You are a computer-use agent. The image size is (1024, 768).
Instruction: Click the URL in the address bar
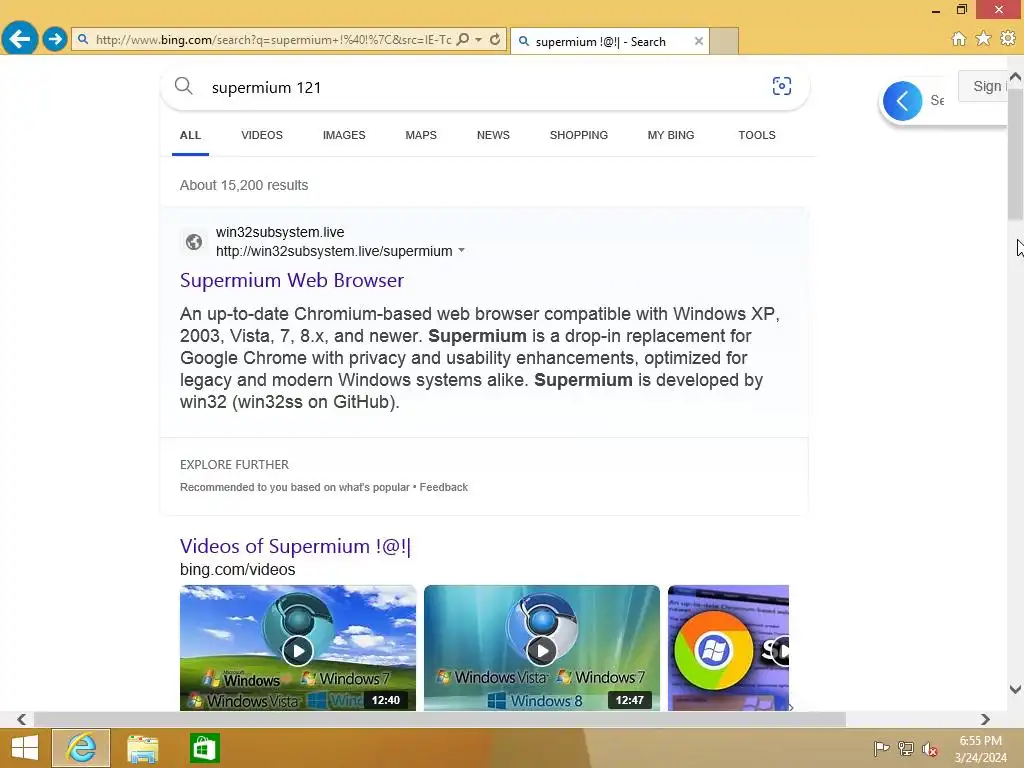[x=273, y=40]
